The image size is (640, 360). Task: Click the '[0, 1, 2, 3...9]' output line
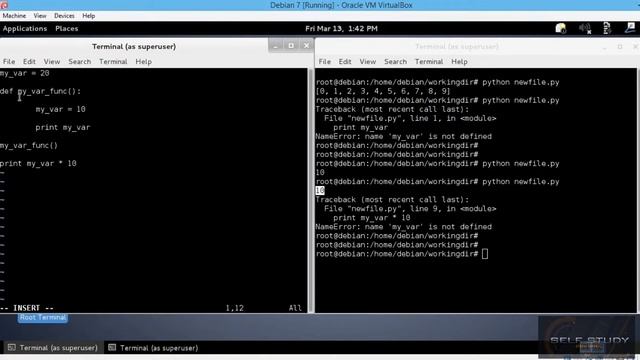[x=383, y=91]
